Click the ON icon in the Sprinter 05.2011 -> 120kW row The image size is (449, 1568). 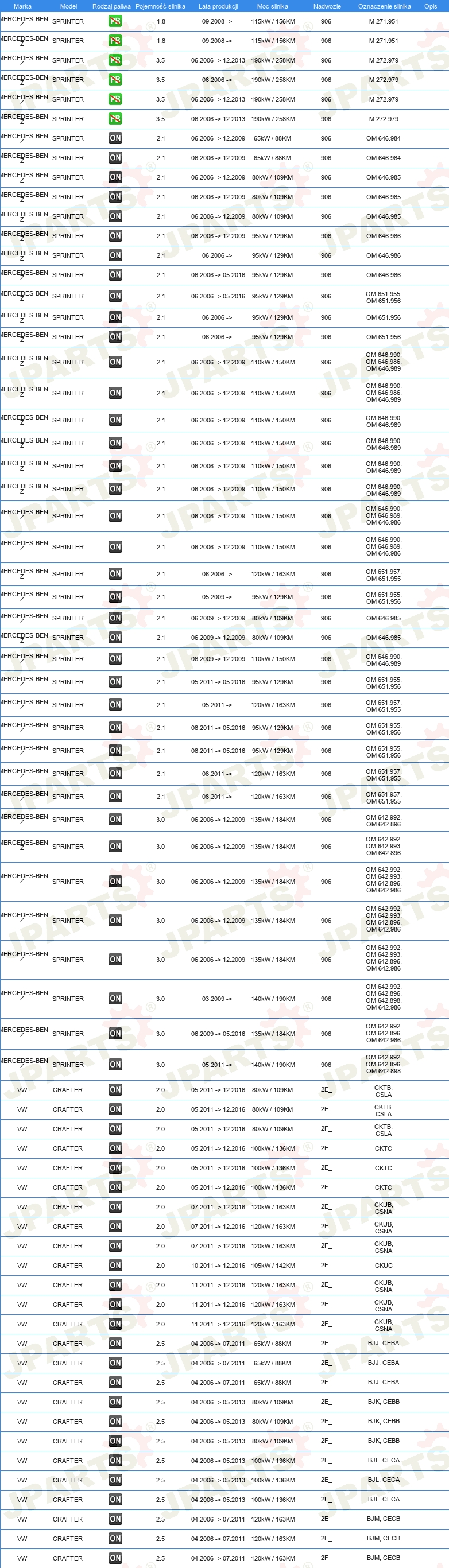click(115, 705)
